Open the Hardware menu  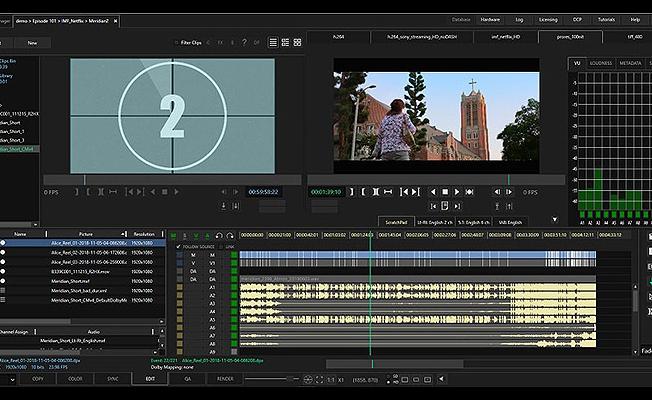pyautogui.click(x=490, y=20)
